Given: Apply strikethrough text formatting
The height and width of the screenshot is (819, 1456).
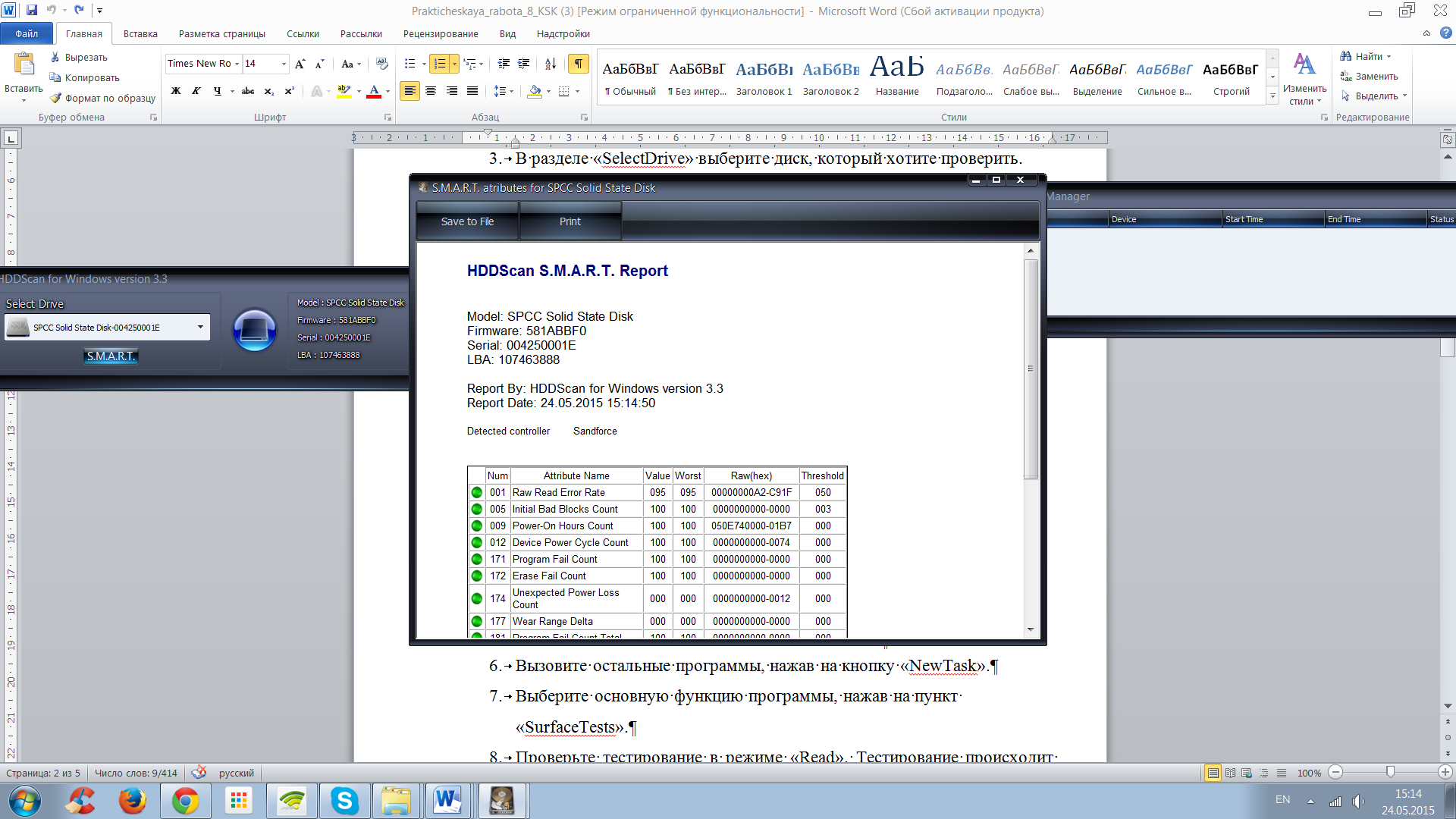Looking at the screenshot, I should tap(248, 91).
